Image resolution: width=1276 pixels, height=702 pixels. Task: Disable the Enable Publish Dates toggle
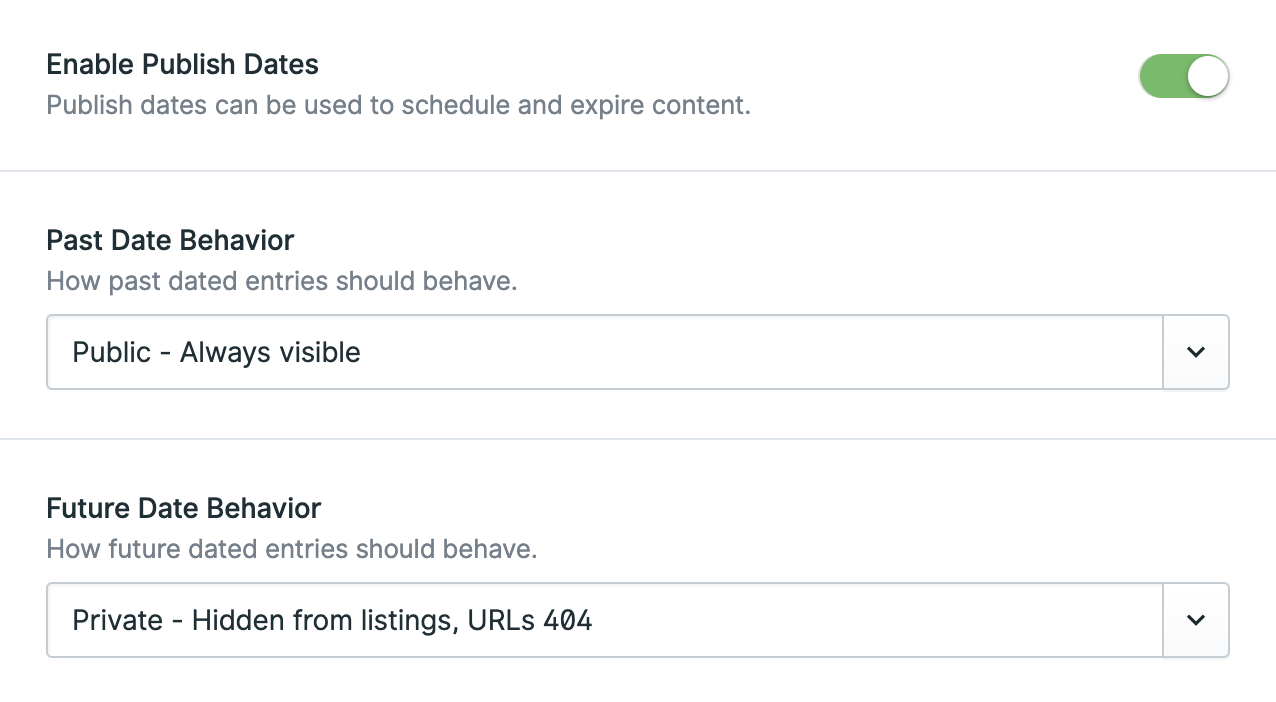point(1185,75)
